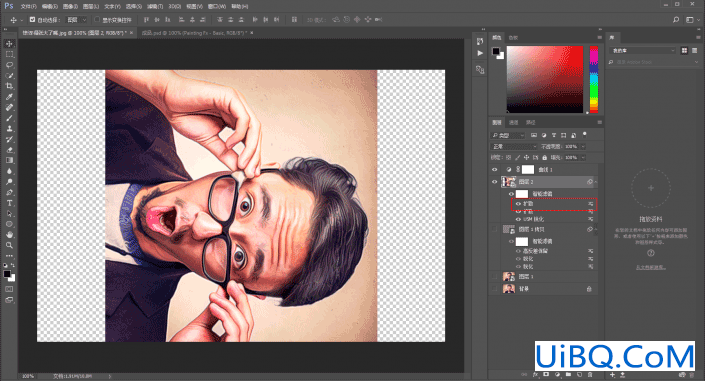Switch library to list view
Viewport: 705px width, 381px height.
(695, 50)
